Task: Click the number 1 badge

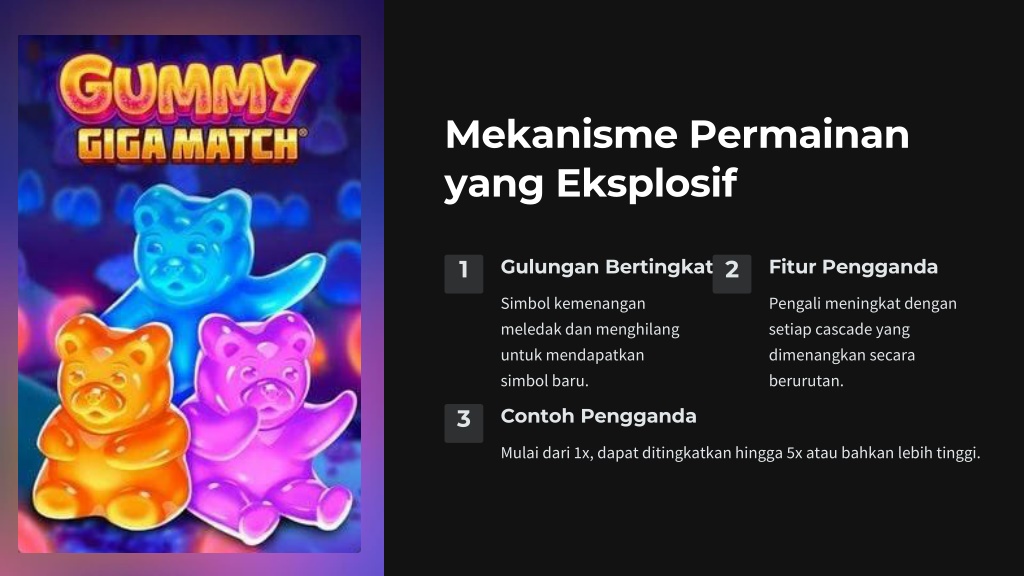Action: [x=464, y=274]
